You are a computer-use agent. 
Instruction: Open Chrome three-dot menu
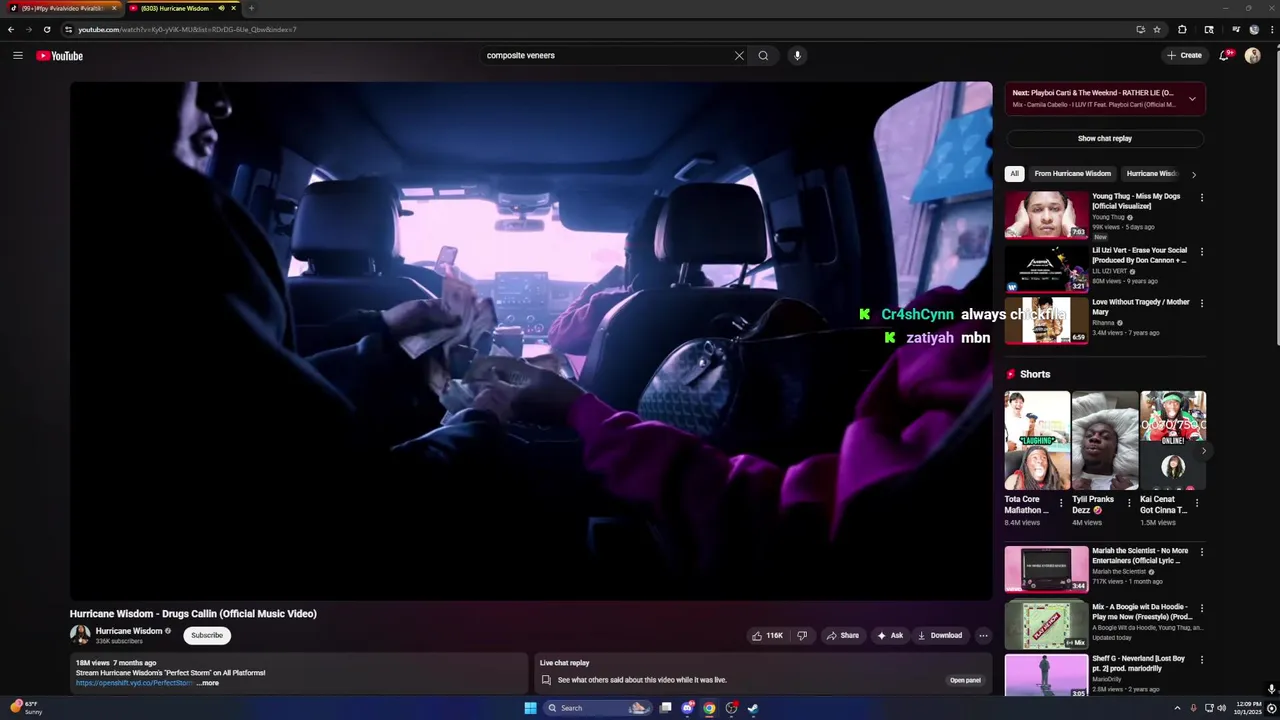click(x=1271, y=29)
